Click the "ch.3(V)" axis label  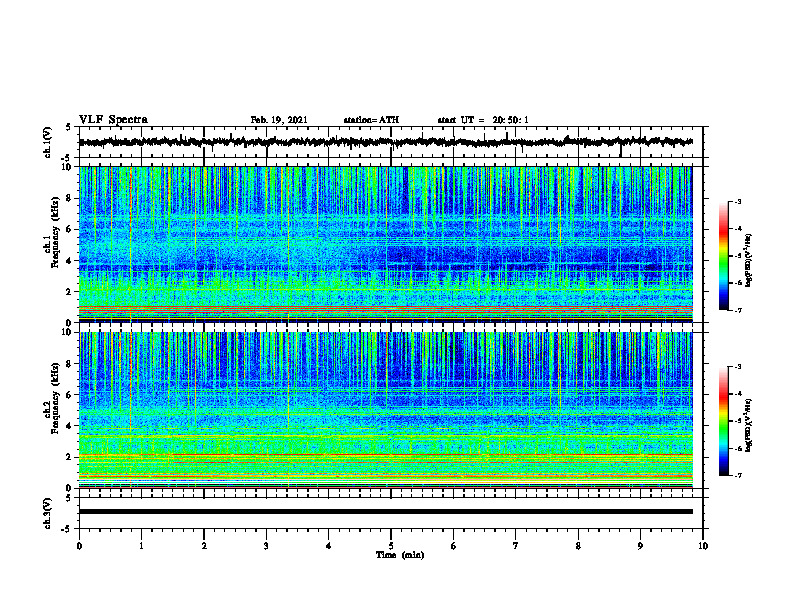coord(48,513)
